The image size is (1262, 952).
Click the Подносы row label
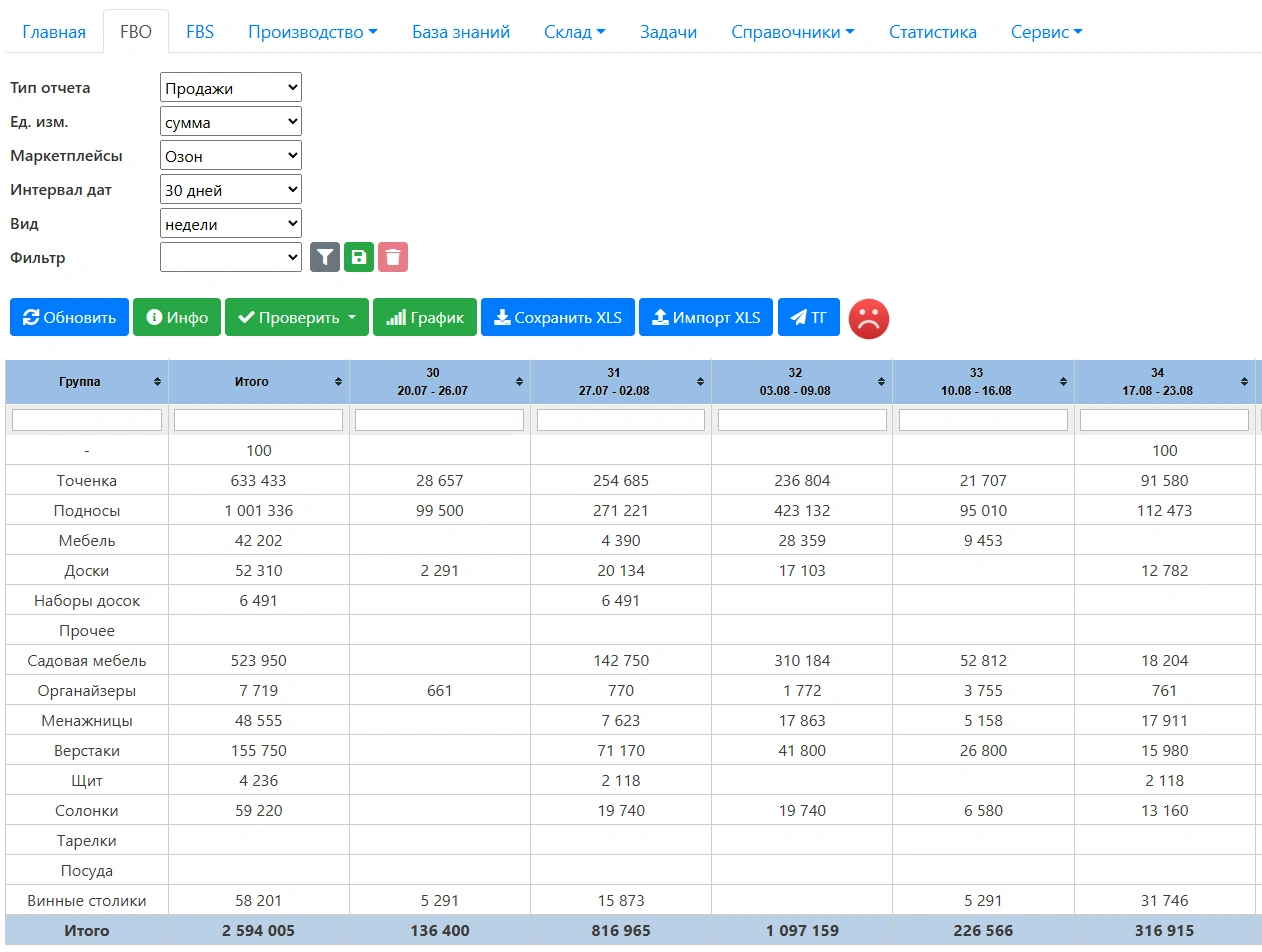87,510
